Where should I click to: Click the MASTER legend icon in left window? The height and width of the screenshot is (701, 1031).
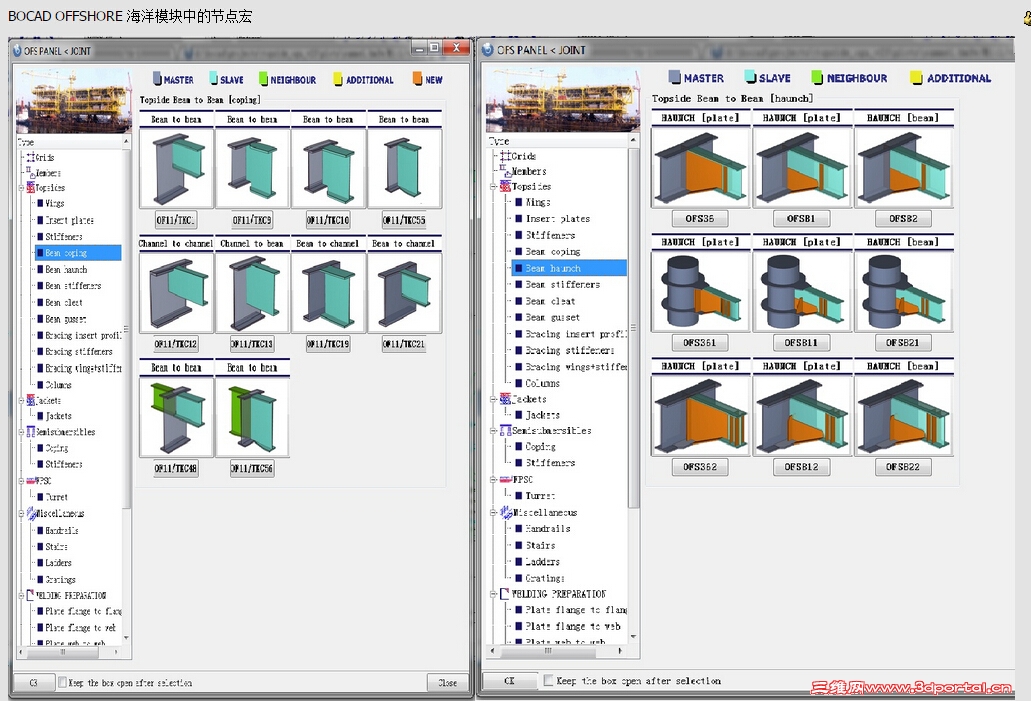point(157,79)
